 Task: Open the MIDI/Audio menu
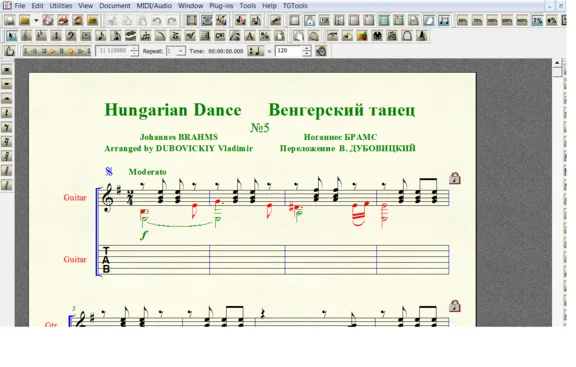pos(154,6)
